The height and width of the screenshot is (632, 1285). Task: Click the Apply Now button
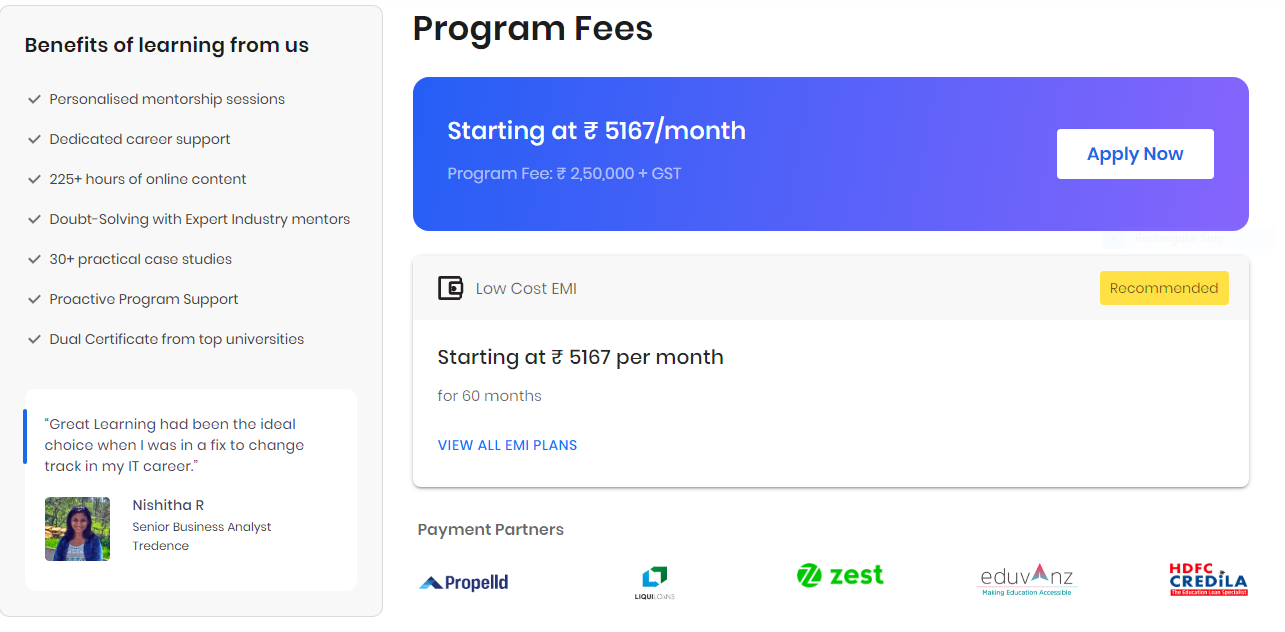pos(1135,154)
